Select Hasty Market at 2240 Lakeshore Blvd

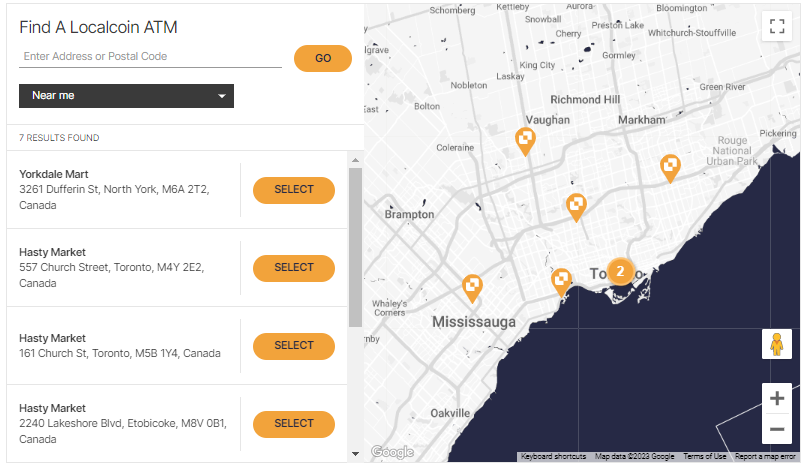[x=294, y=424]
